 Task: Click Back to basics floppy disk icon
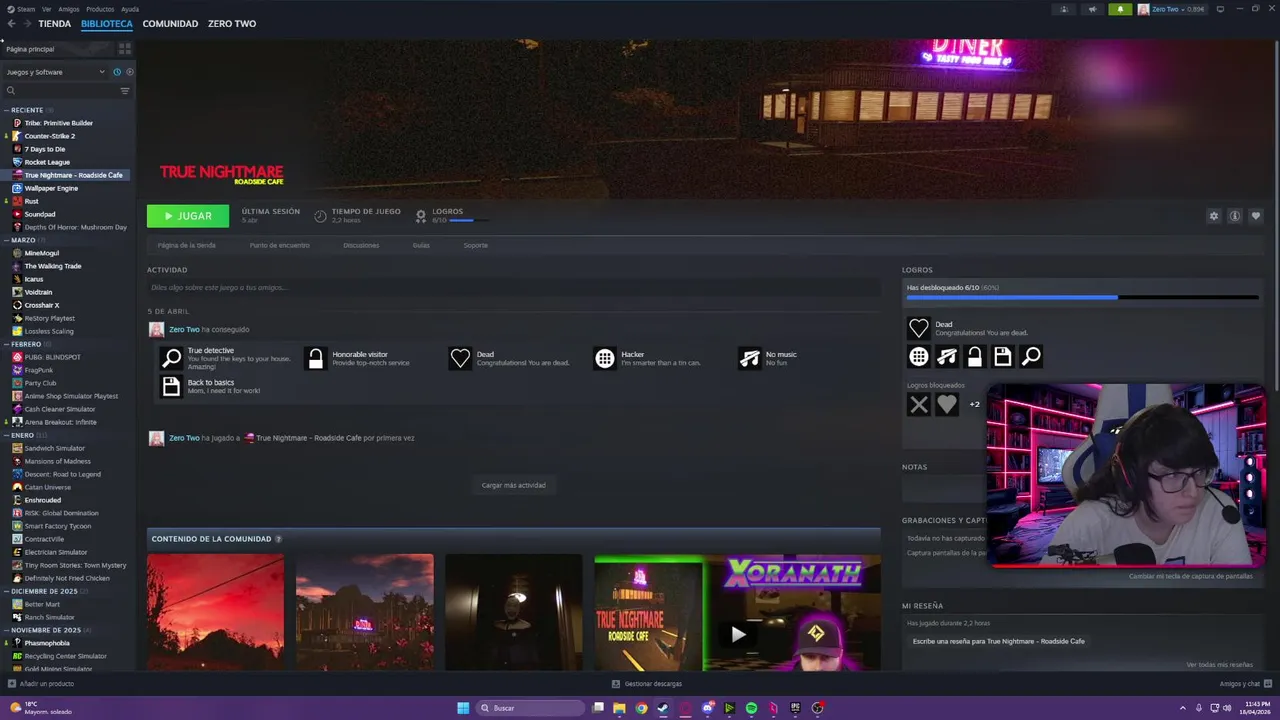(x=172, y=386)
